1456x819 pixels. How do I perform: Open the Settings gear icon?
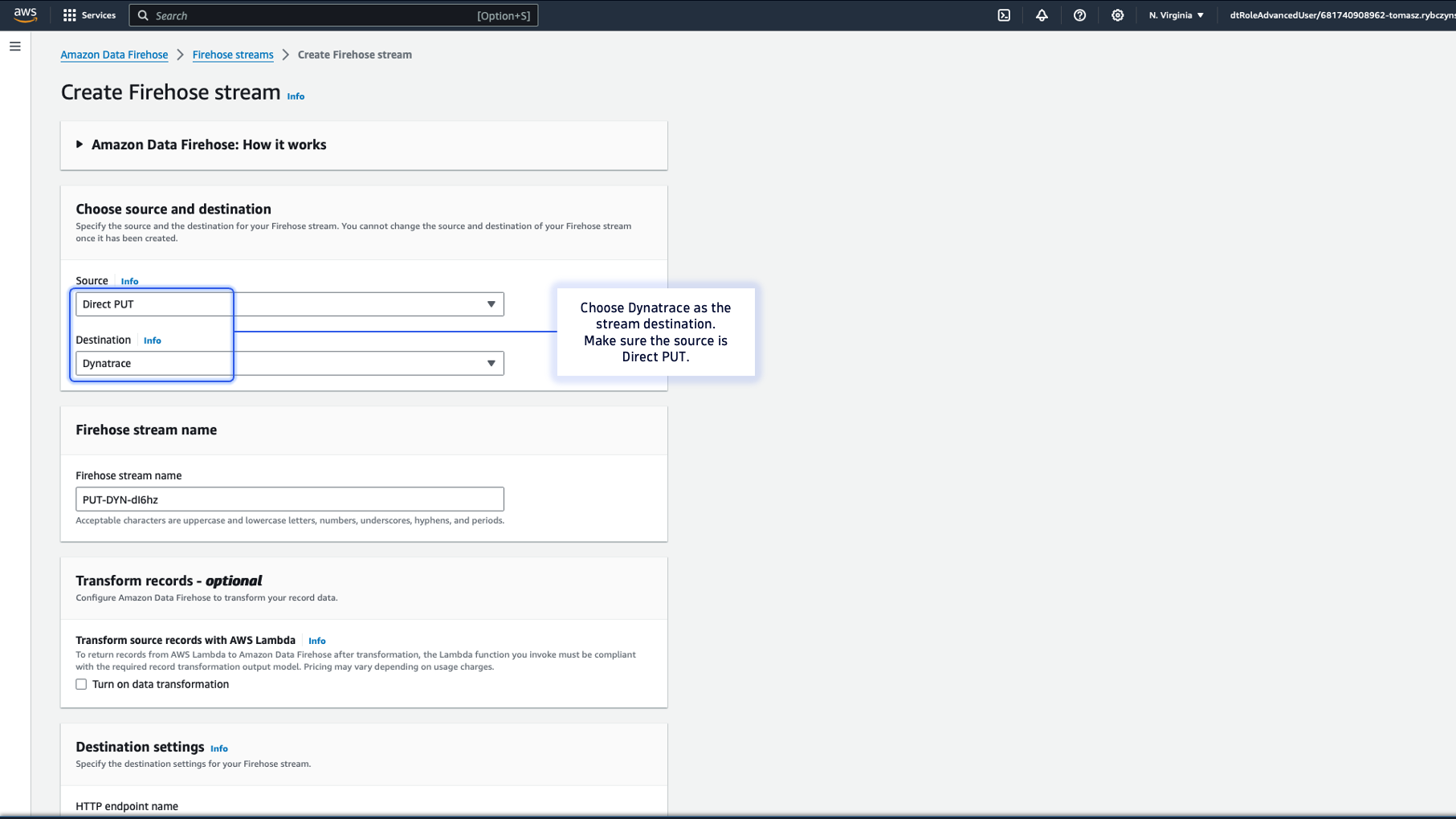(x=1117, y=14)
